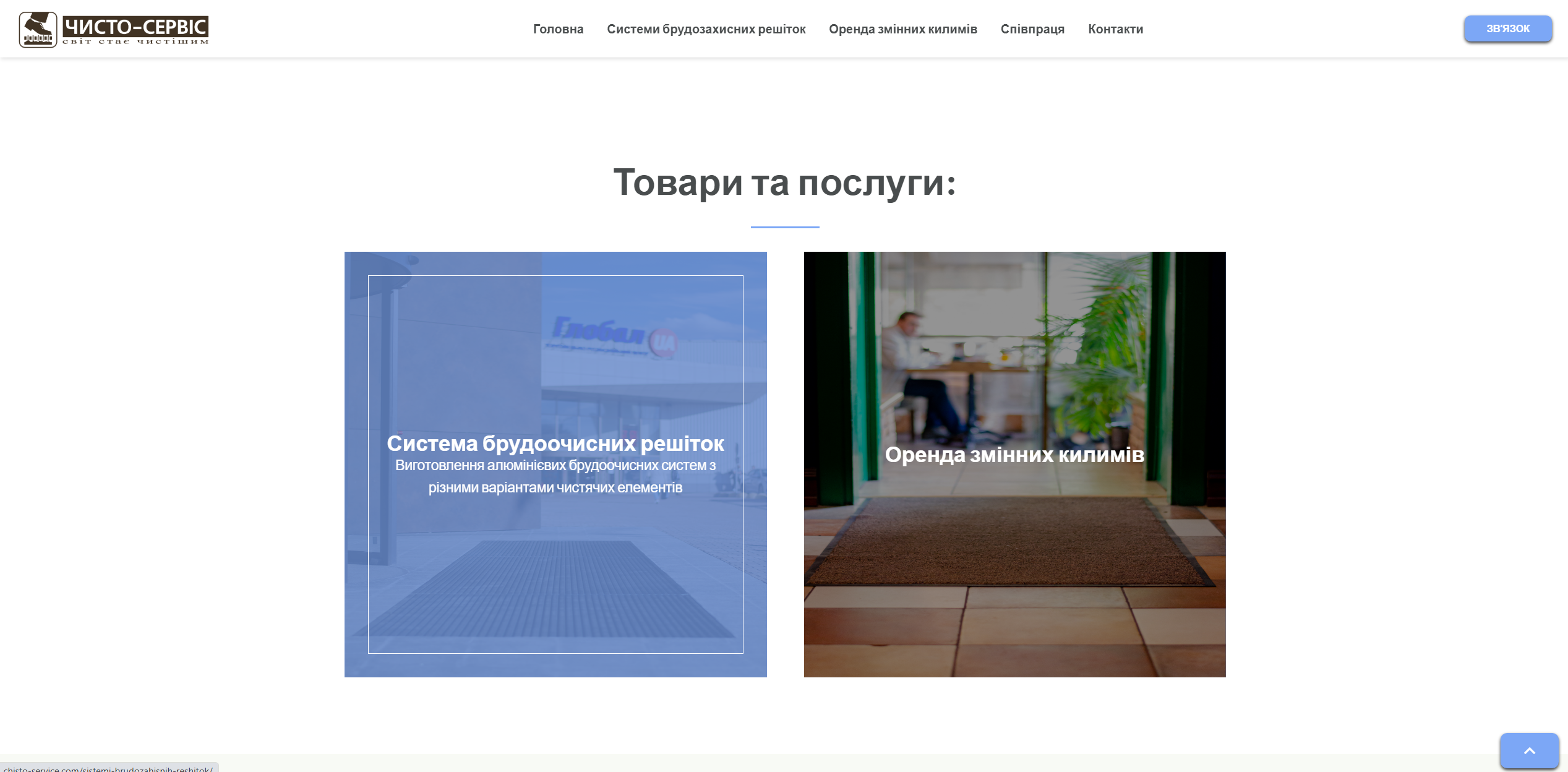Open Системи брудозахисних решіток menu item
Viewport: 1568px width, 772px height.
tap(706, 29)
